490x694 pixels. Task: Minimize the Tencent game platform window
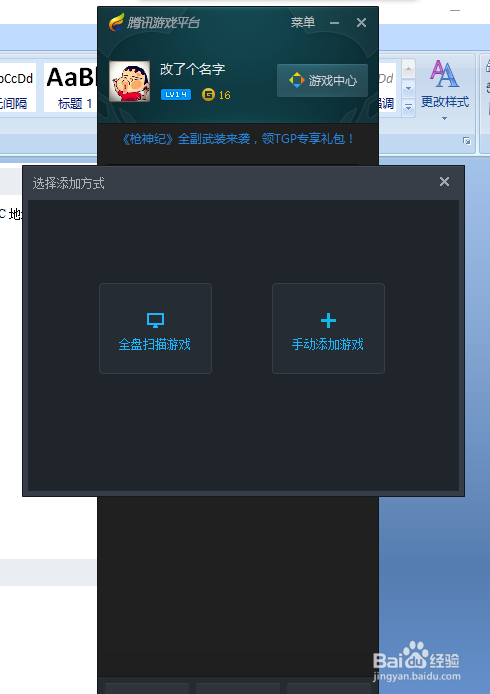(335, 23)
